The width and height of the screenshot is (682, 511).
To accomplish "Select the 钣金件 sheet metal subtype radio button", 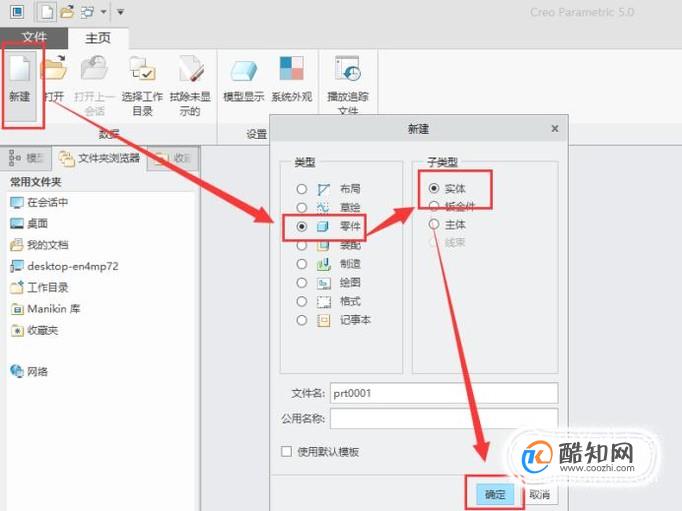I will (x=434, y=206).
